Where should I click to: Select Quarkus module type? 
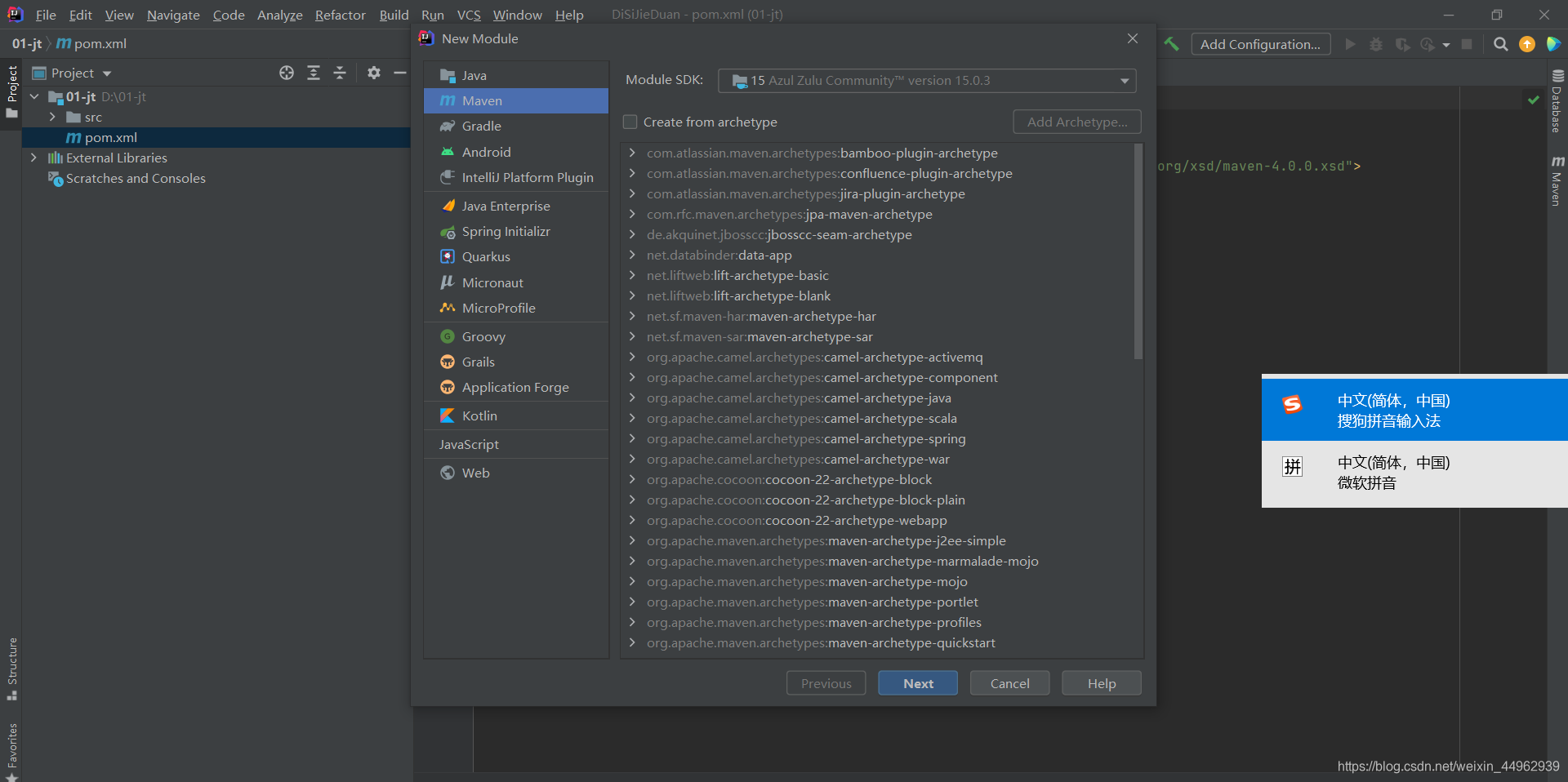pos(516,256)
